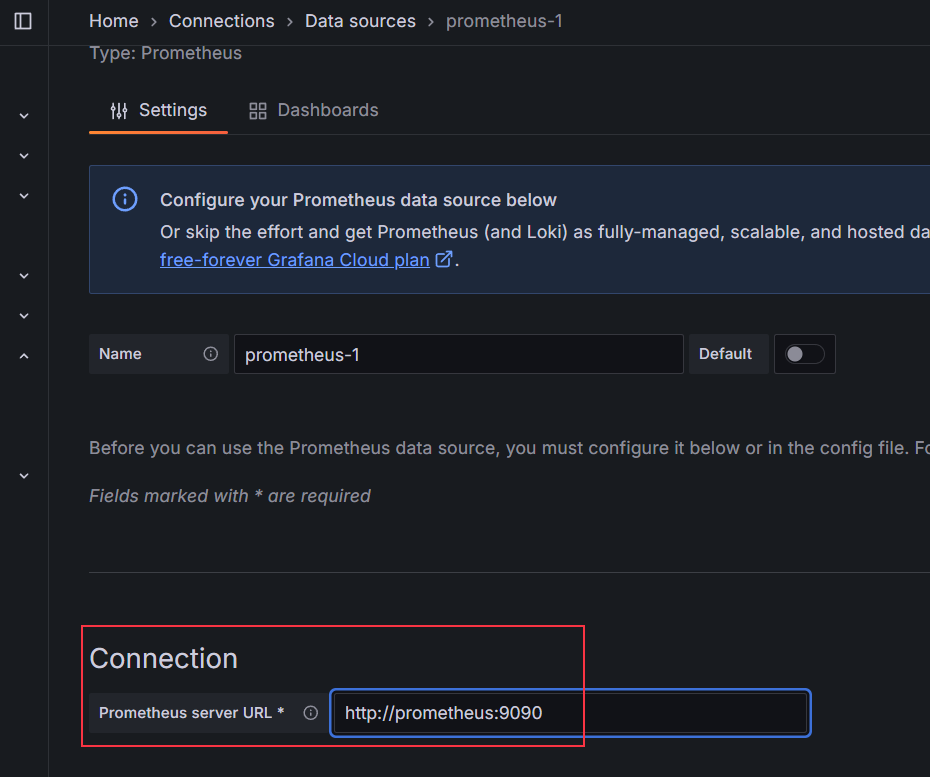930x777 pixels.
Task: Click the Dashboards grid icon
Action: (x=258, y=111)
